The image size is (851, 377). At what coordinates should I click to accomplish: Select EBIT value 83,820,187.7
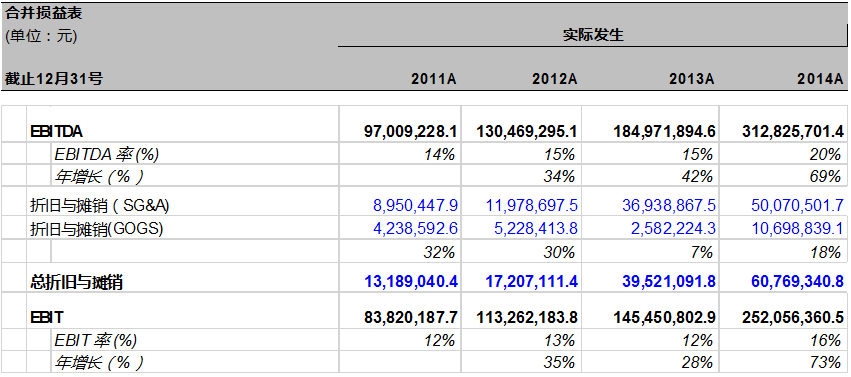pos(411,317)
